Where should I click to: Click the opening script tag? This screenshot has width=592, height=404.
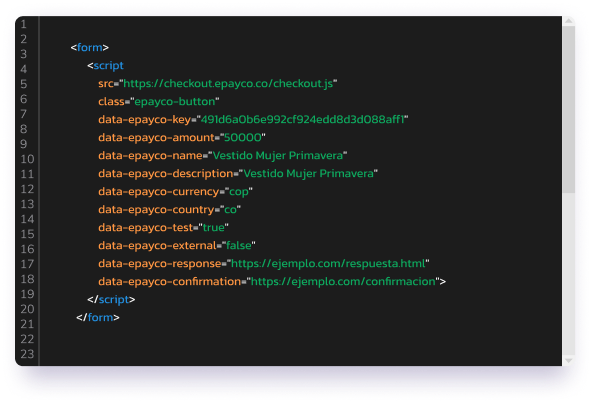[x=105, y=66]
